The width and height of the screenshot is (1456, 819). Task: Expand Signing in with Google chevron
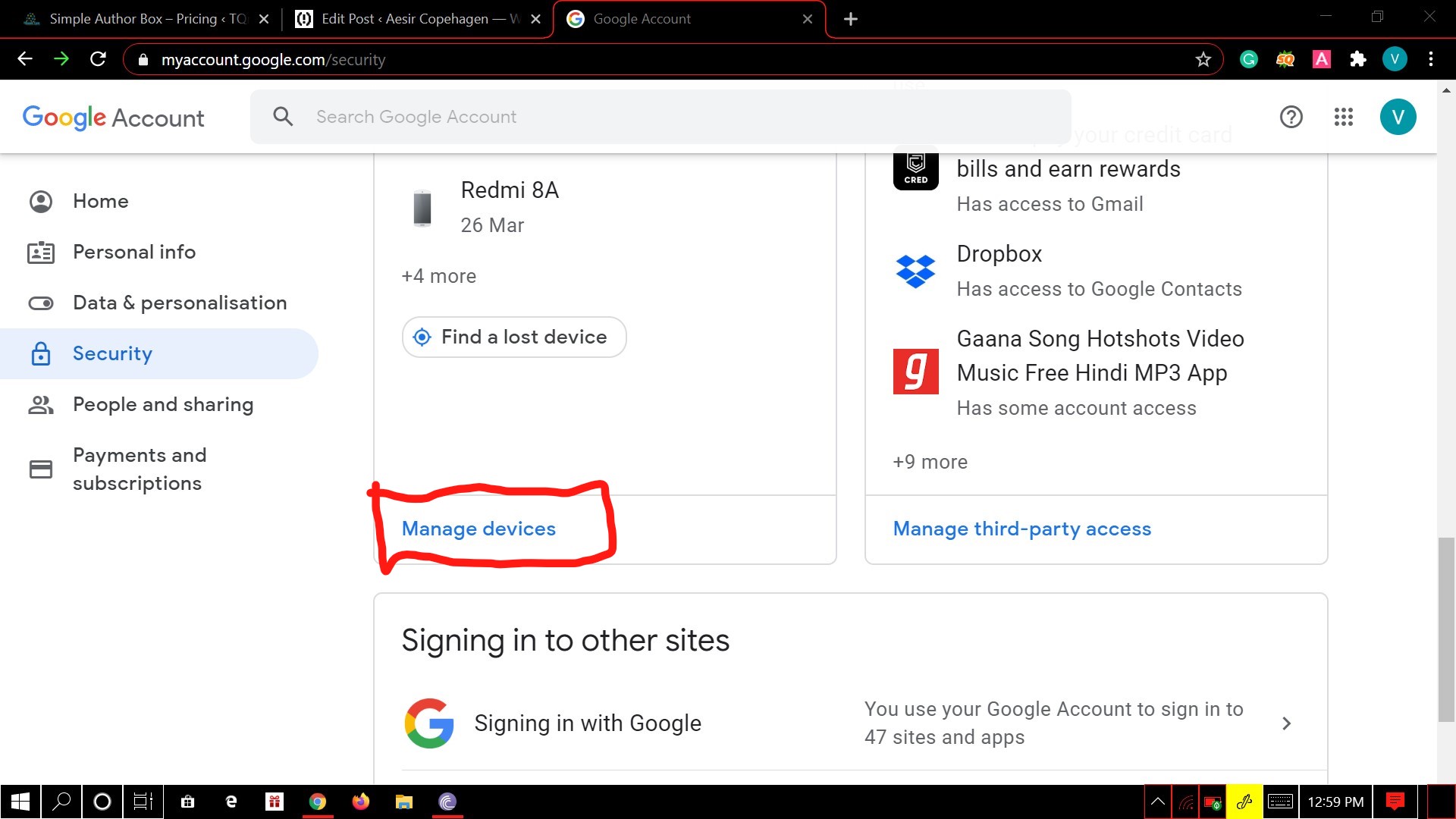pos(1286,723)
